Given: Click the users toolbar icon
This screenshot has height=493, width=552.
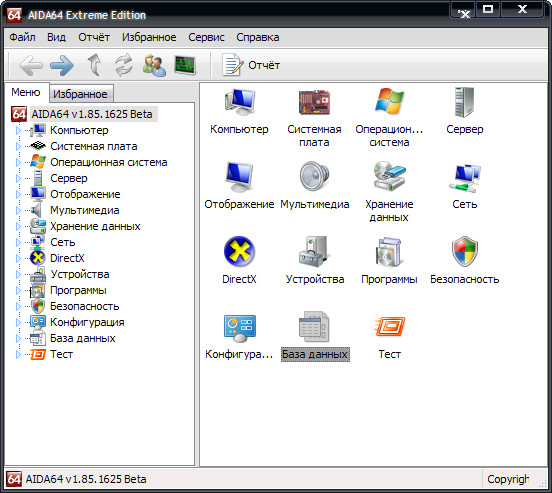Looking at the screenshot, I should (x=154, y=65).
